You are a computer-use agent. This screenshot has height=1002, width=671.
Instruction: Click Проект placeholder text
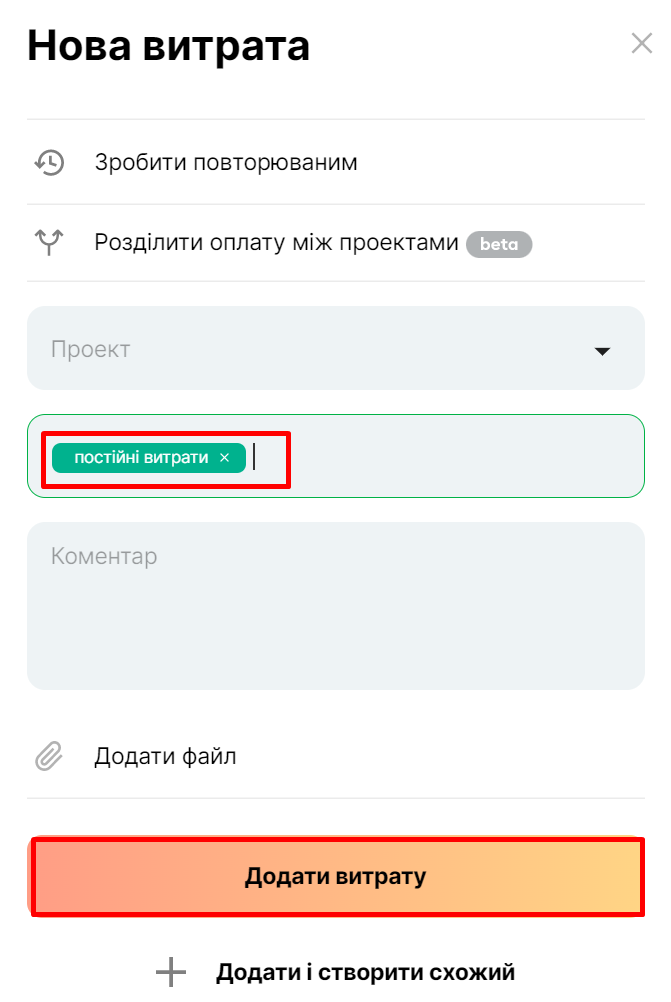91,350
